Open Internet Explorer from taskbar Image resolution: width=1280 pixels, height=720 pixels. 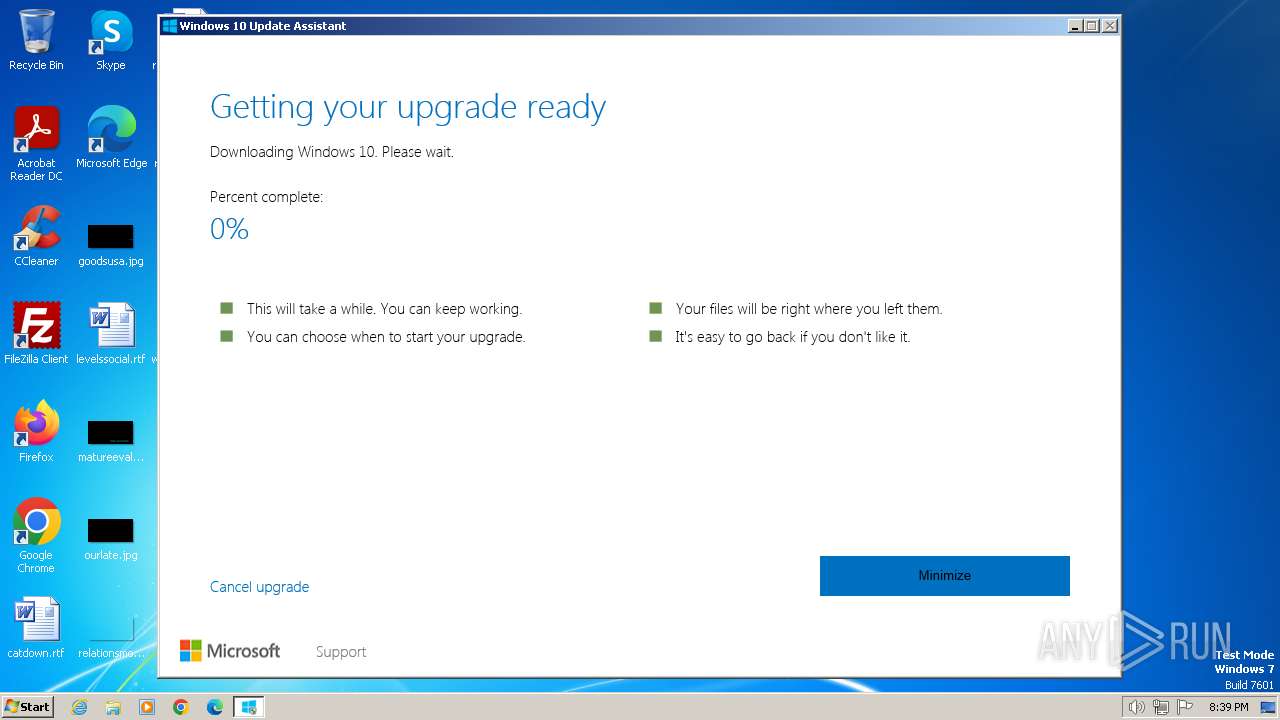(x=79, y=707)
